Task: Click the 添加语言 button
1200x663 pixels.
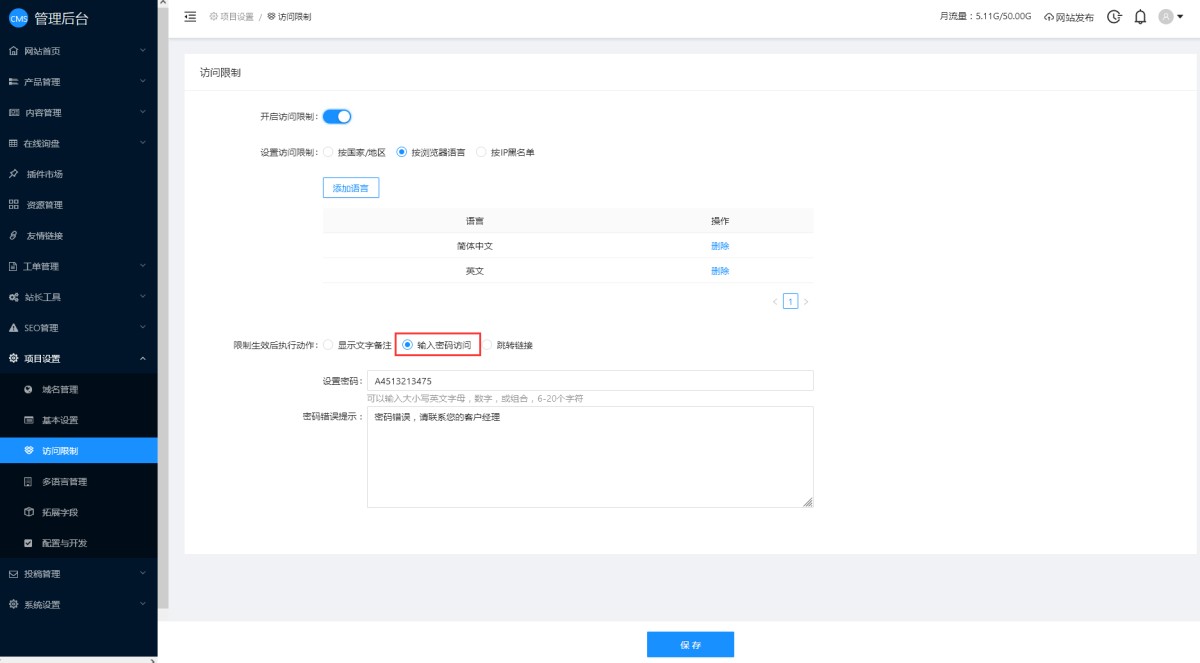Action: 350,188
